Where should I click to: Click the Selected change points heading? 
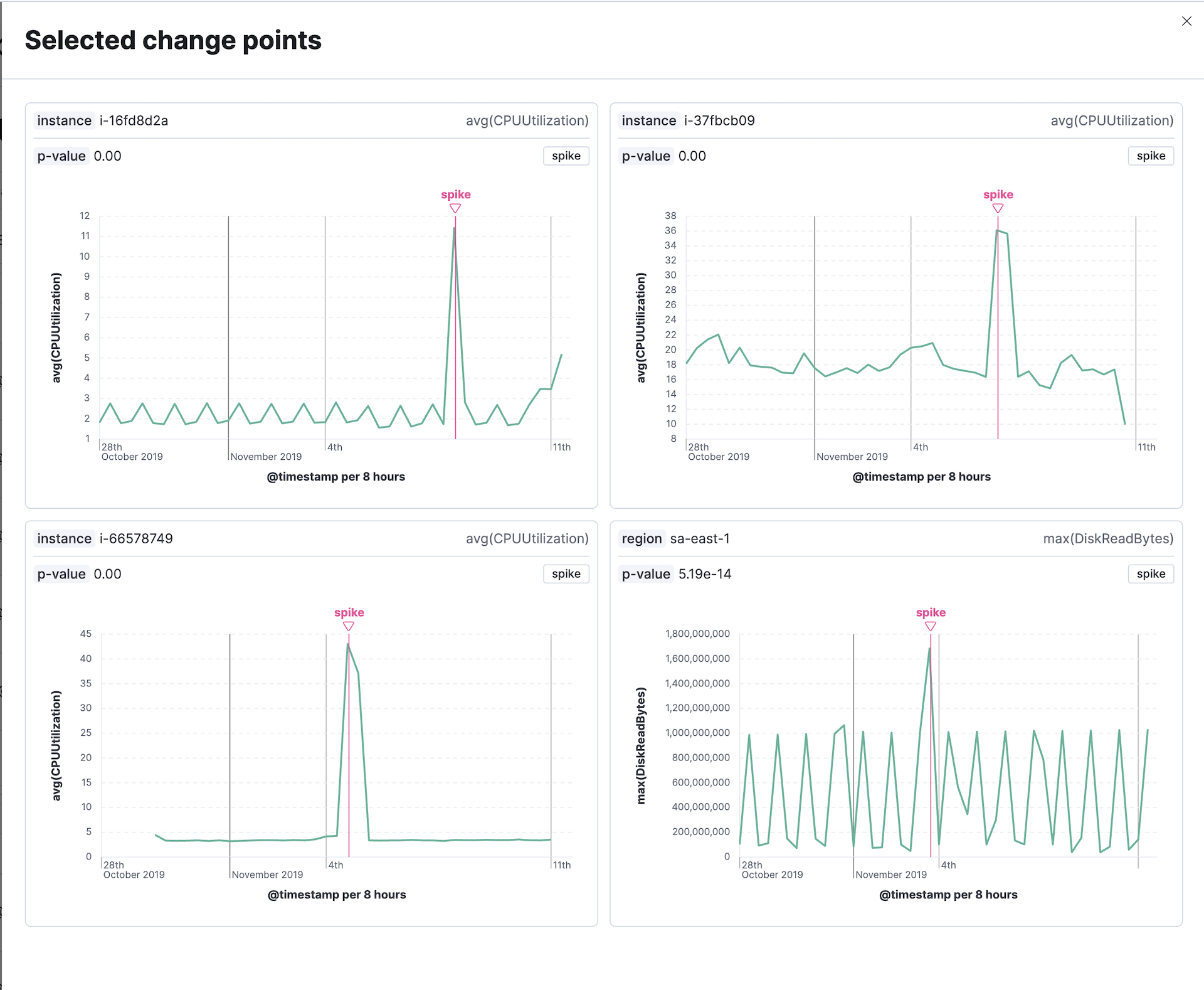173,40
